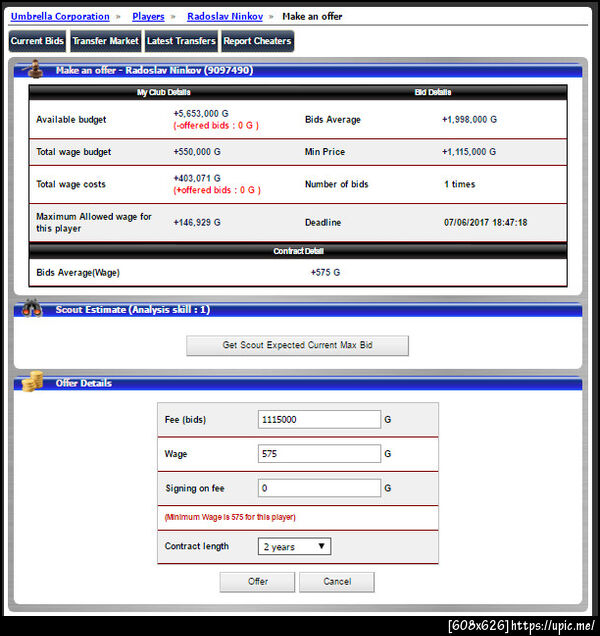Focus the Wage input field
This screenshot has height=636, width=600.
coord(319,453)
